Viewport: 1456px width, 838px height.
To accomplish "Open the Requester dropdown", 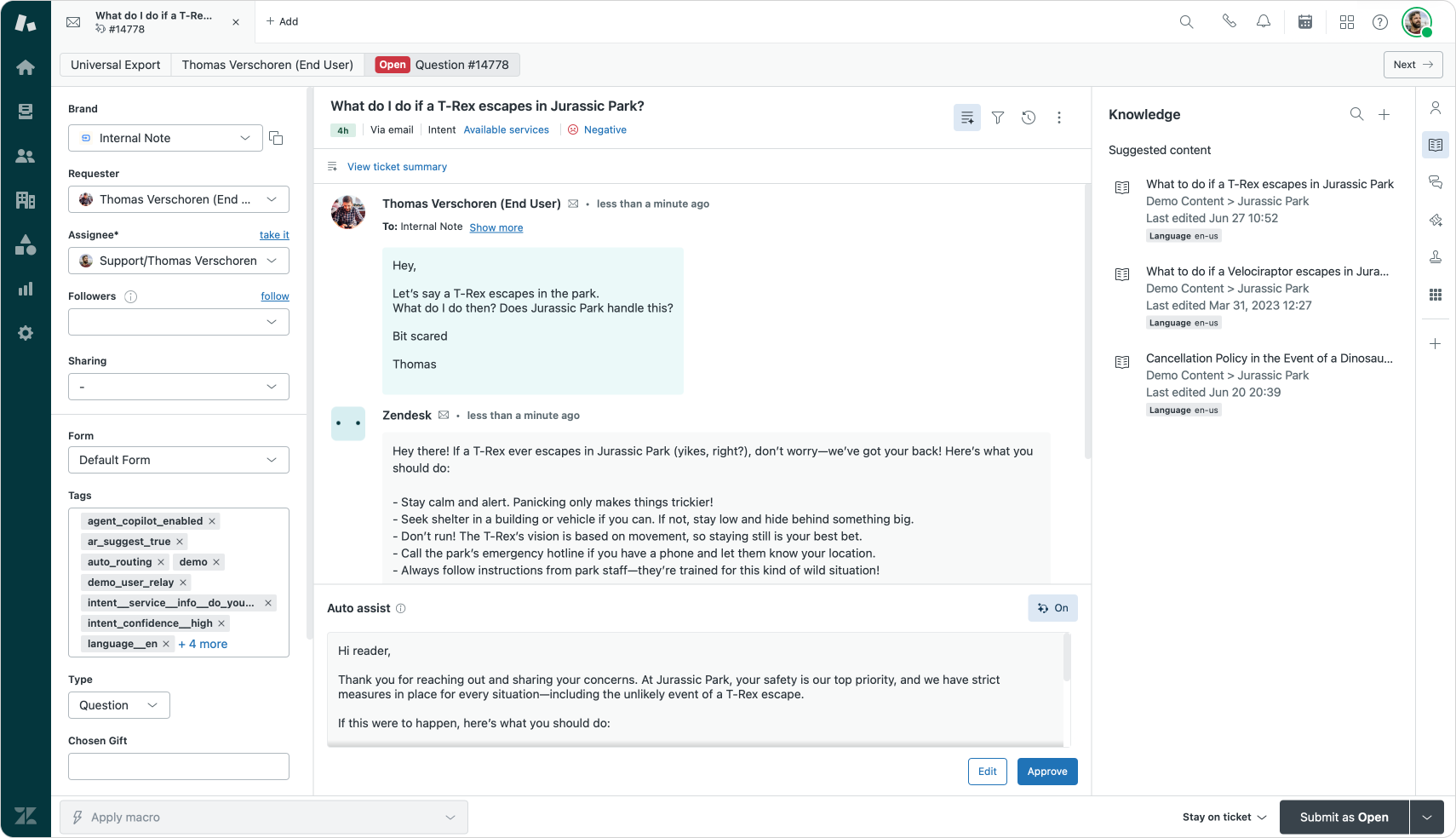I will (x=179, y=199).
